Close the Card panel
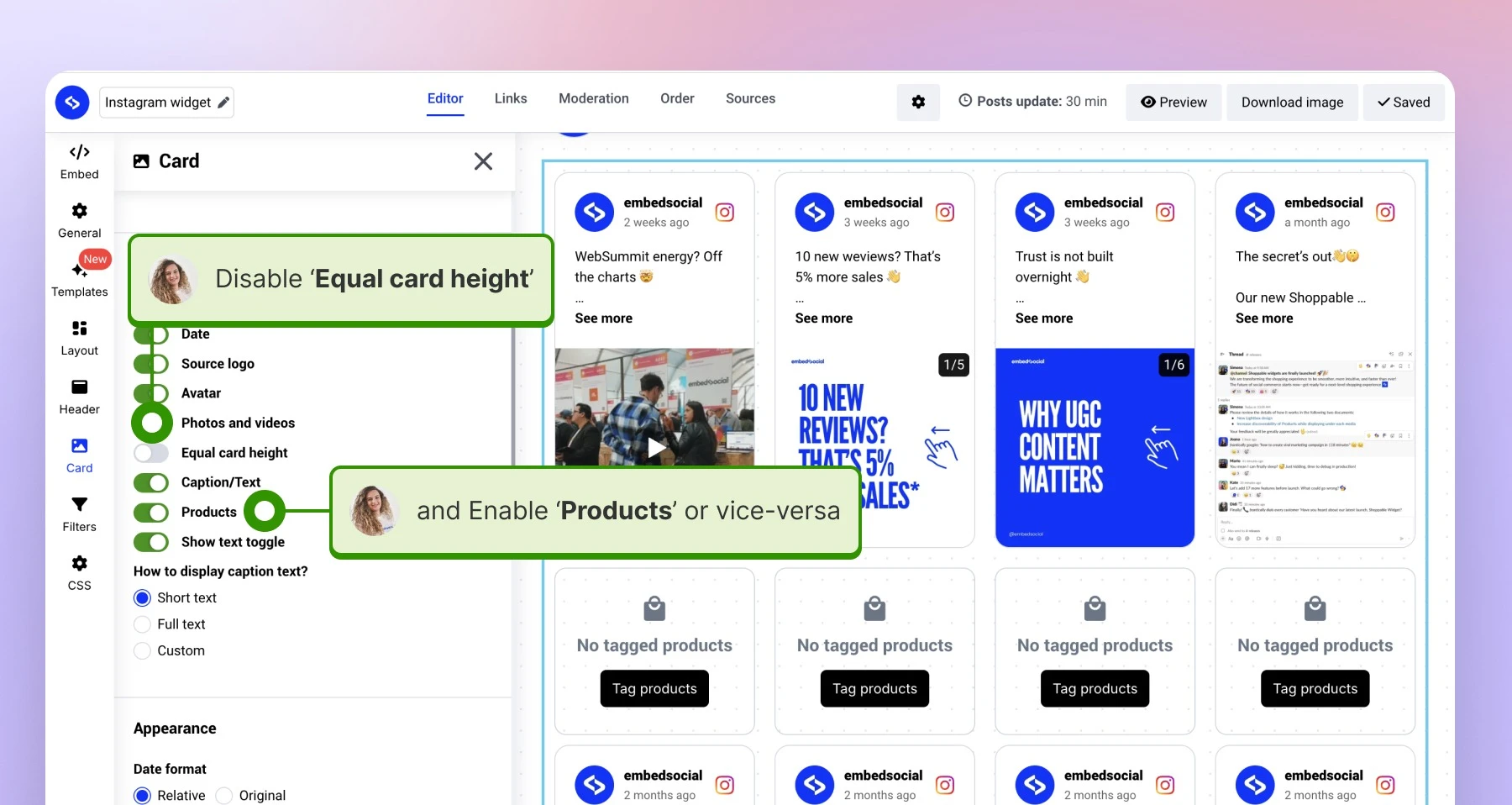Image resolution: width=1512 pixels, height=805 pixels. click(x=483, y=161)
